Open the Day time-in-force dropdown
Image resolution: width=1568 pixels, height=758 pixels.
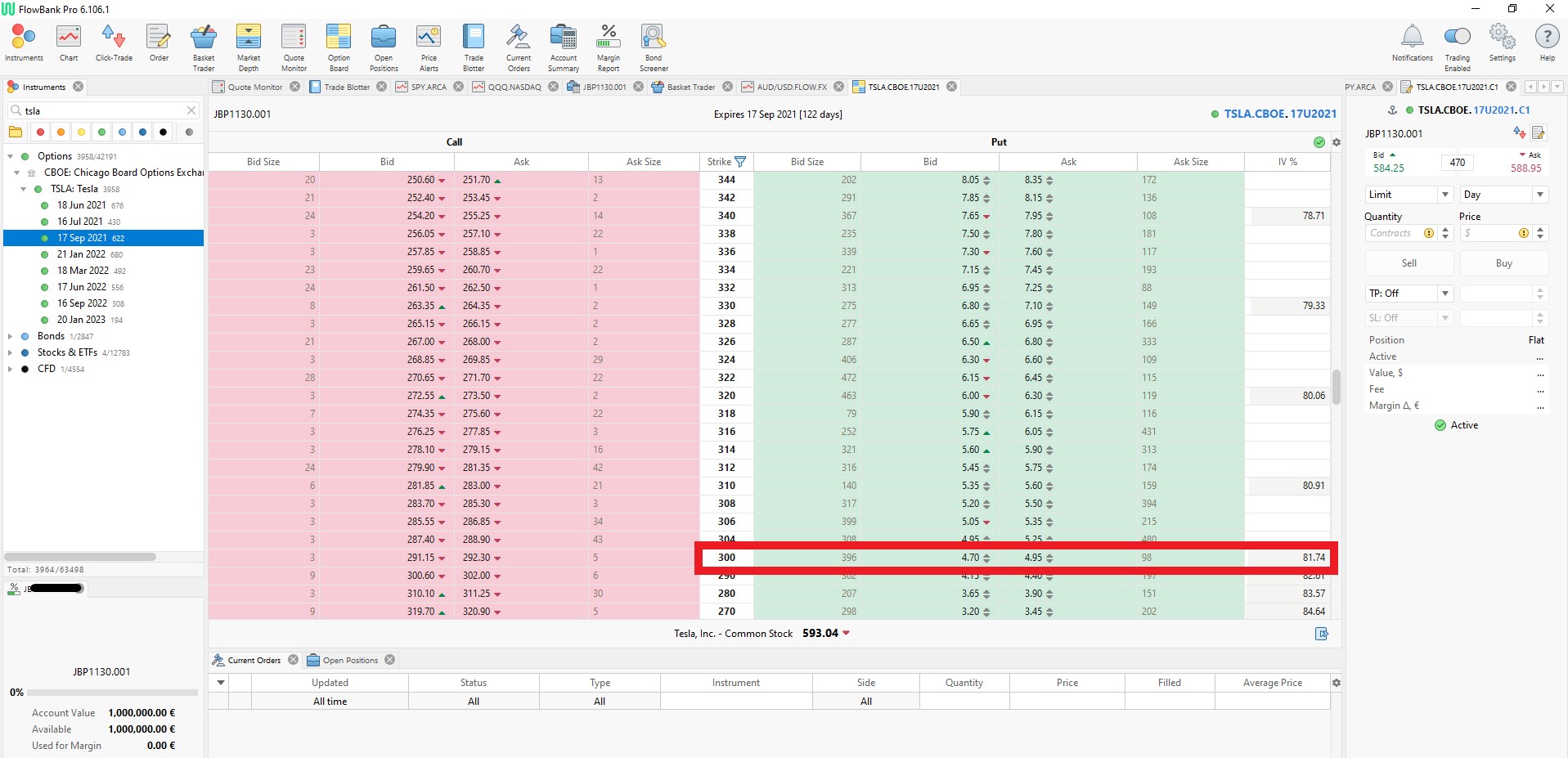click(x=1504, y=195)
